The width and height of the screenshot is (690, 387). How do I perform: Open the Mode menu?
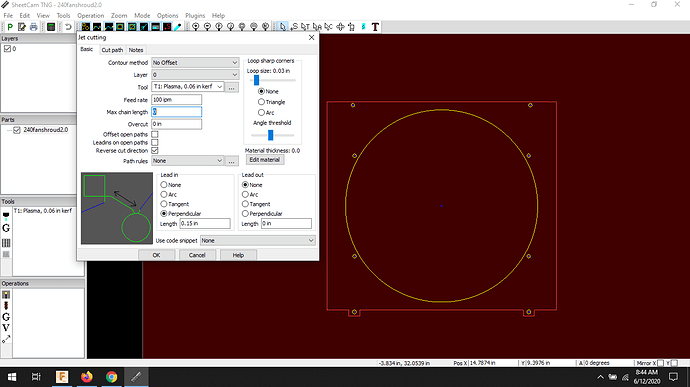pos(142,15)
